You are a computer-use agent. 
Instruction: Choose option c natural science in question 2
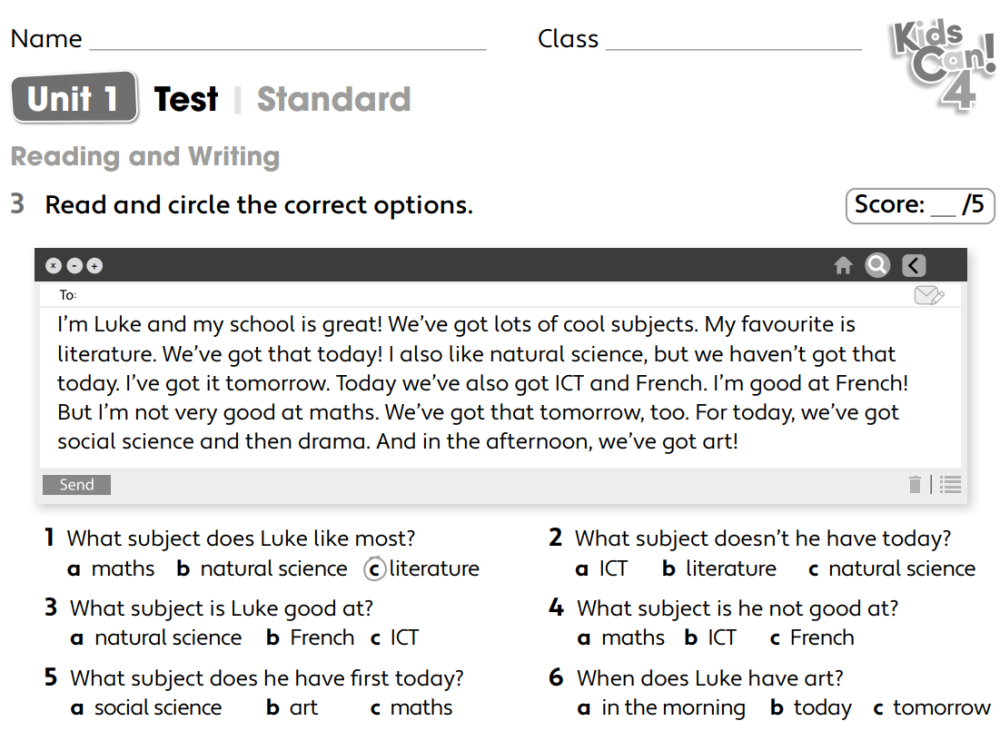891,569
